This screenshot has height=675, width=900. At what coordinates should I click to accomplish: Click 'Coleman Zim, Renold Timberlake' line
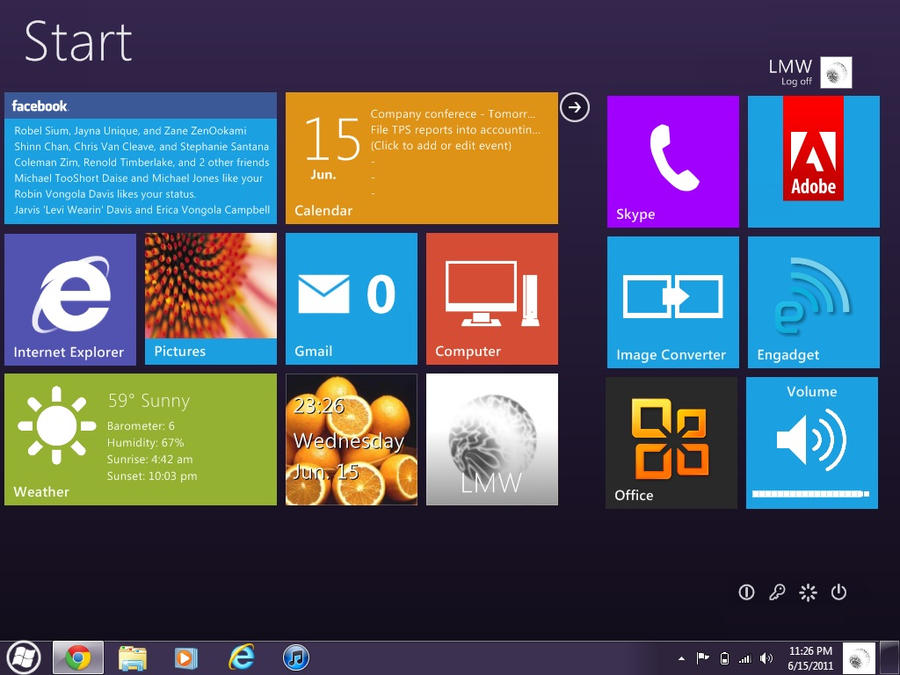click(x=142, y=162)
